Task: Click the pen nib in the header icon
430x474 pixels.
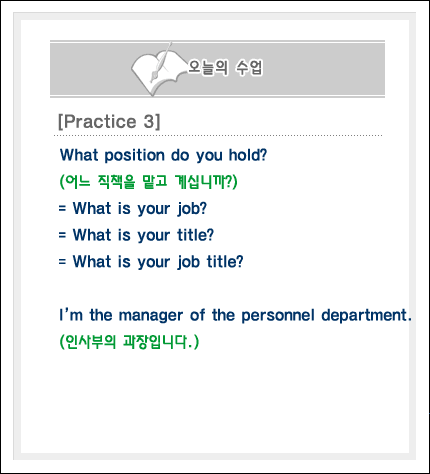Action: [x=154, y=77]
